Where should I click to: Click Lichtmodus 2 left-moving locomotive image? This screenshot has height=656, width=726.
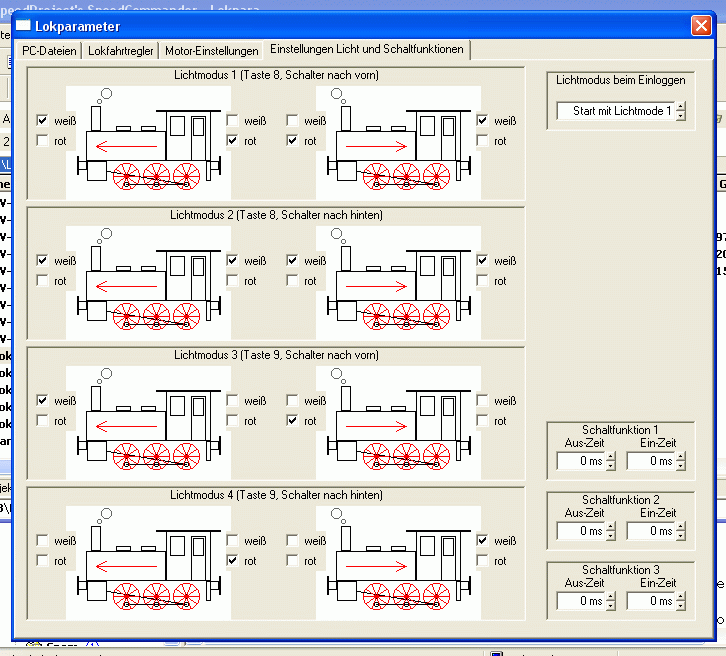click(149, 283)
